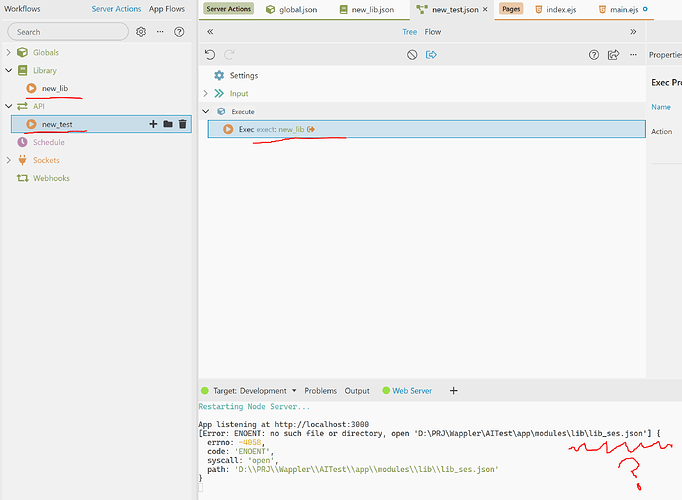Toggle the right panel with the double chevron
This screenshot has width=682, height=500.
633,32
